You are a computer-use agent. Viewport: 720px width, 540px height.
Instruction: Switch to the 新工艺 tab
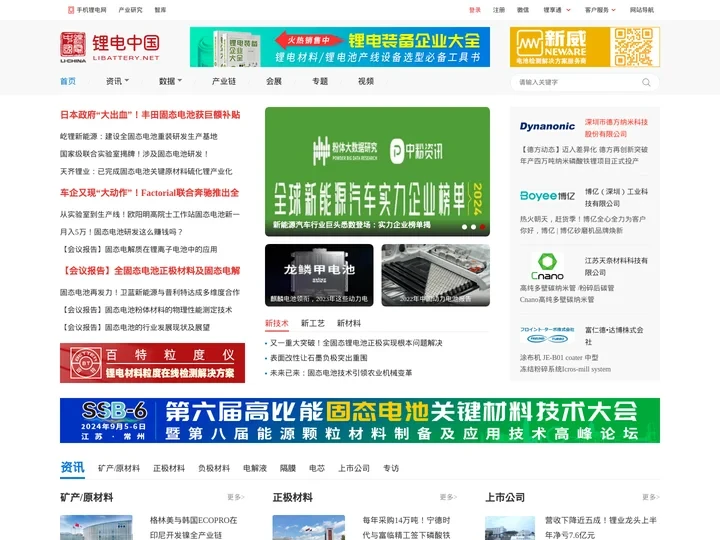(x=313, y=323)
